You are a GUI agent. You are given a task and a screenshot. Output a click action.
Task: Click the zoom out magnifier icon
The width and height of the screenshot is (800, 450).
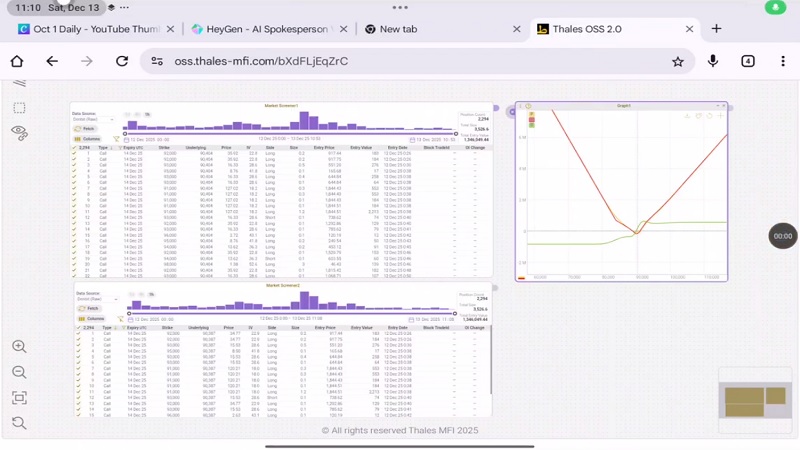point(19,372)
